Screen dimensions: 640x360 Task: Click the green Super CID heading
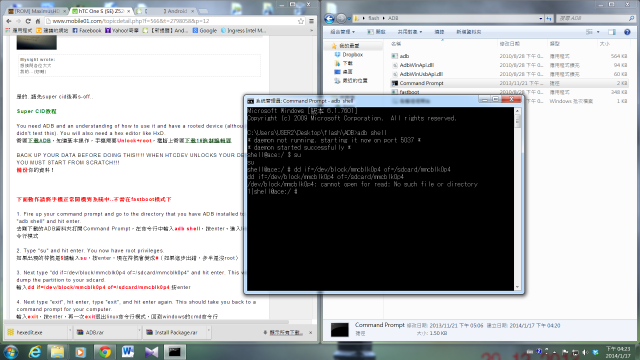click(36, 111)
